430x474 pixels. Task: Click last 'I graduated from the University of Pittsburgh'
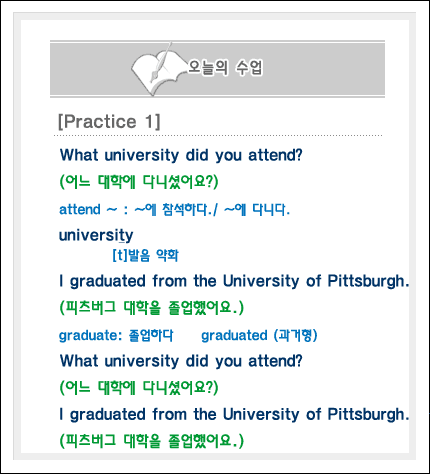[234, 414]
